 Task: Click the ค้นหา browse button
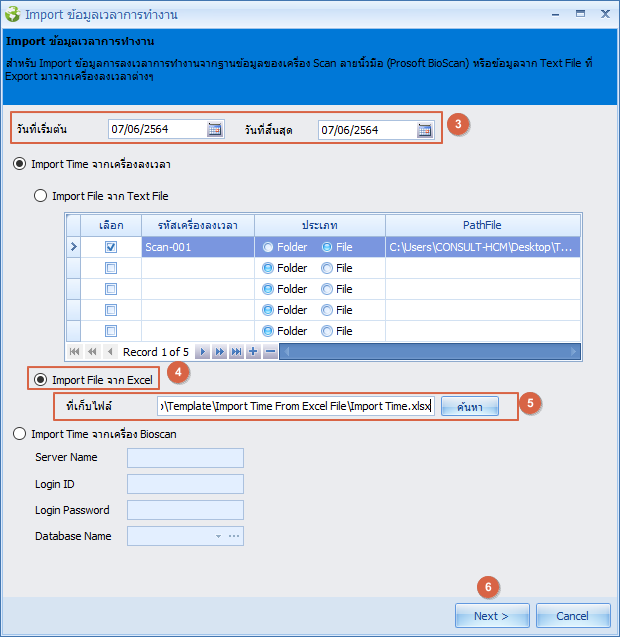(470, 406)
